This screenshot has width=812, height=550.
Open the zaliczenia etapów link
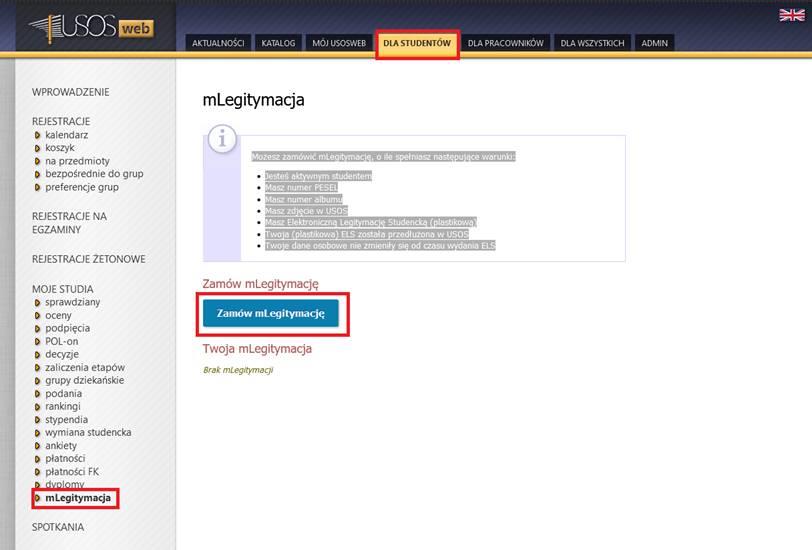pyautogui.click(x=85, y=368)
